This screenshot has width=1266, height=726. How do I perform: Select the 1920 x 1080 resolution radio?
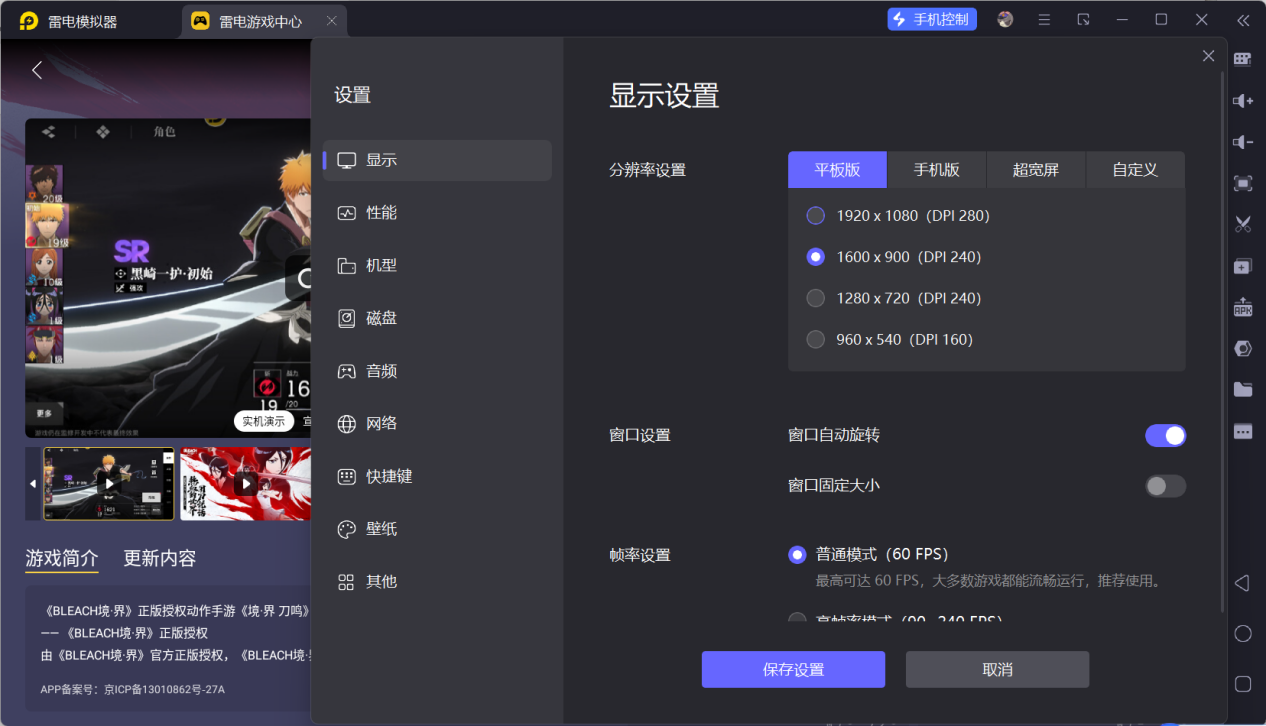coord(815,215)
